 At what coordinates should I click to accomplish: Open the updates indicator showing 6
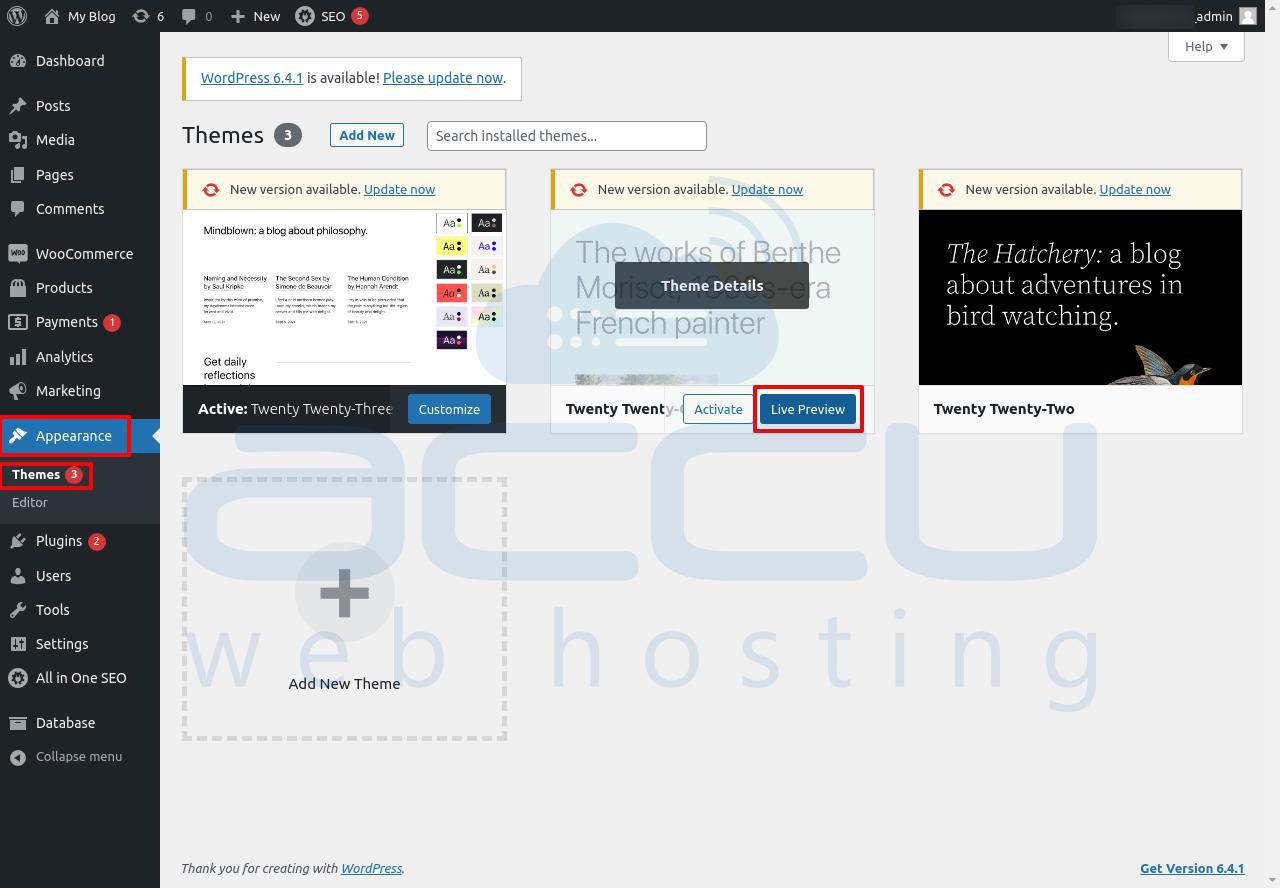[x=148, y=16]
